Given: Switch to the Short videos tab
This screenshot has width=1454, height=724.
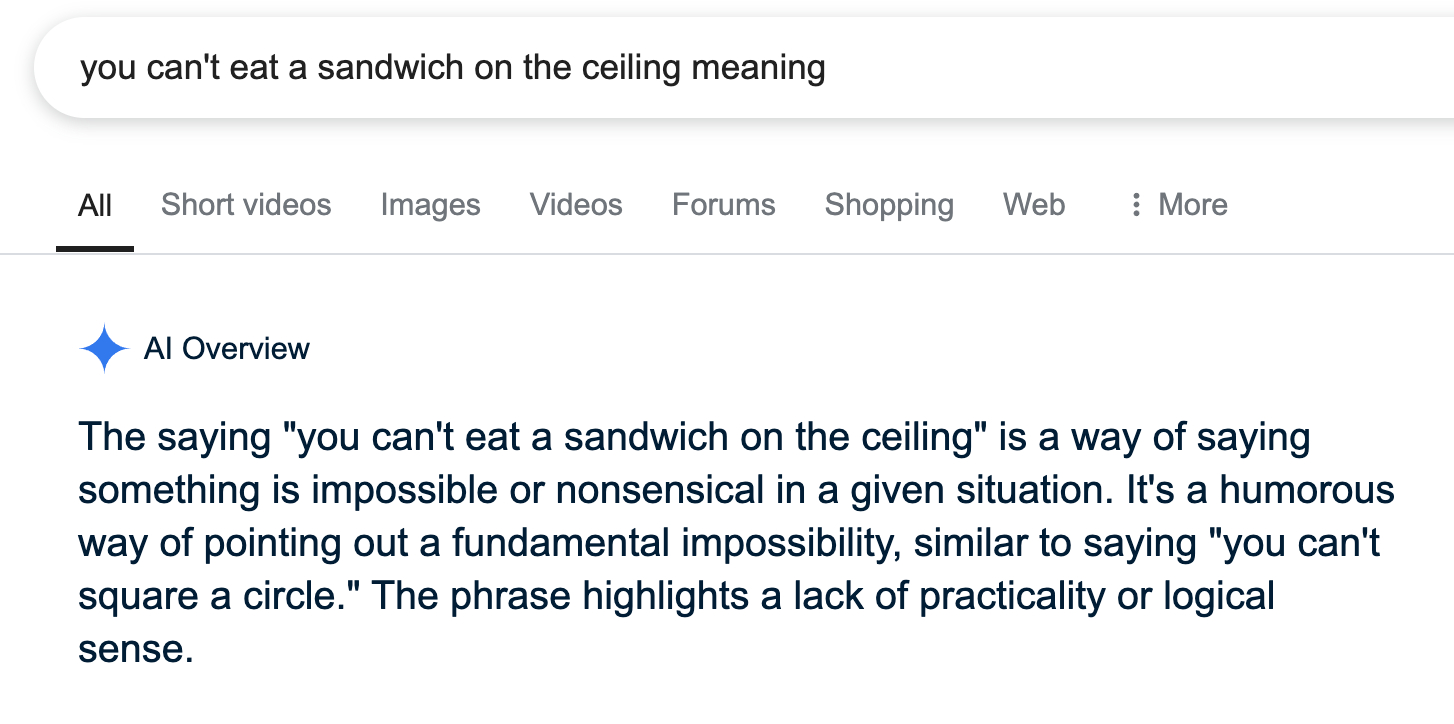Looking at the screenshot, I should pyautogui.click(x=246, y=205).
